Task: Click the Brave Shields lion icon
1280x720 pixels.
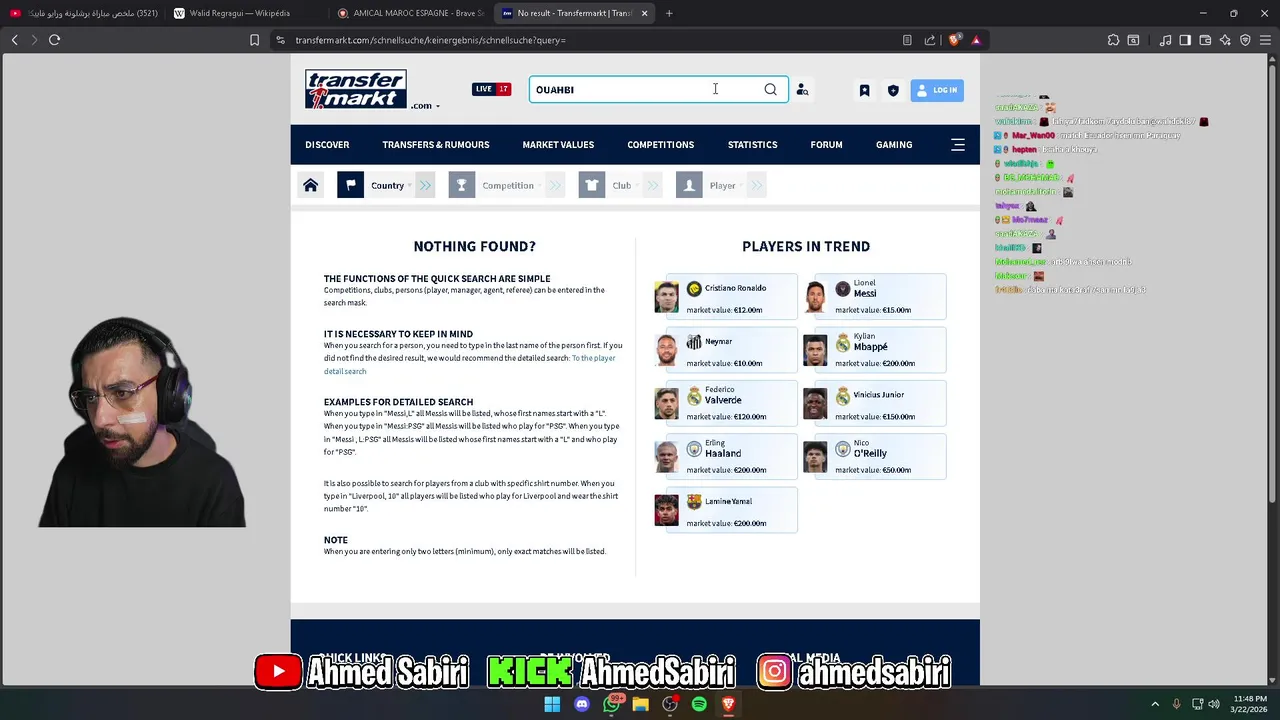Action: 955,40
